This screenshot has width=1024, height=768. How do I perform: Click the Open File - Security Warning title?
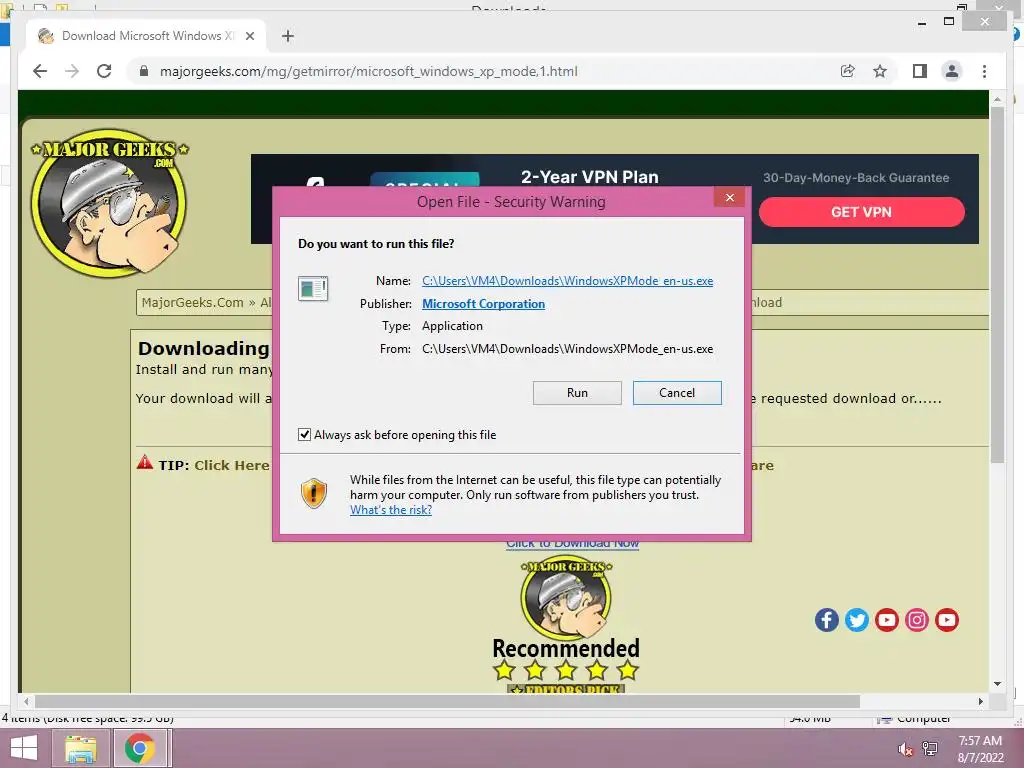tap(511, 202)
